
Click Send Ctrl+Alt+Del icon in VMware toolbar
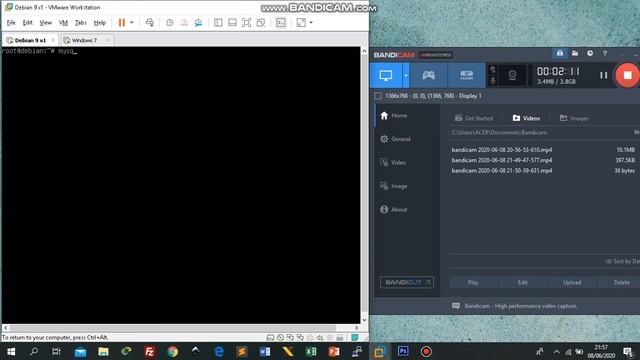tap(150, 22)
